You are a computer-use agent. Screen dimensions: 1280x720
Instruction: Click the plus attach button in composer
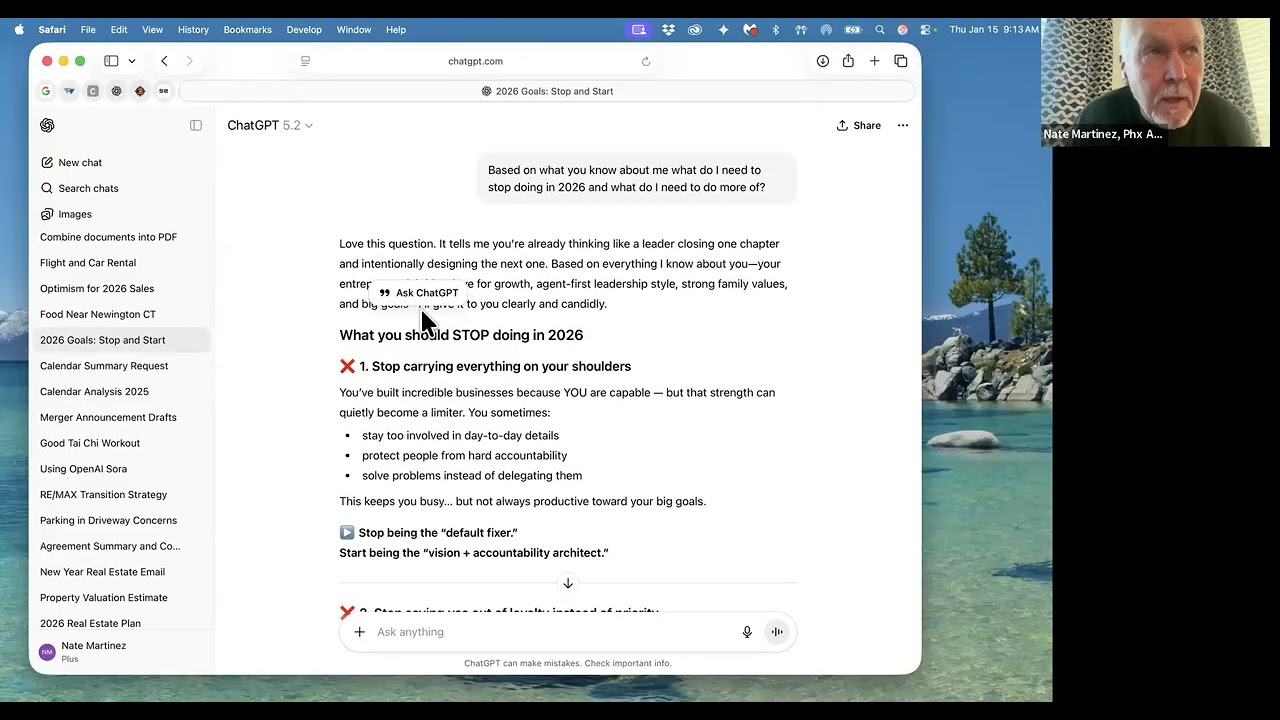click(360, 632)
